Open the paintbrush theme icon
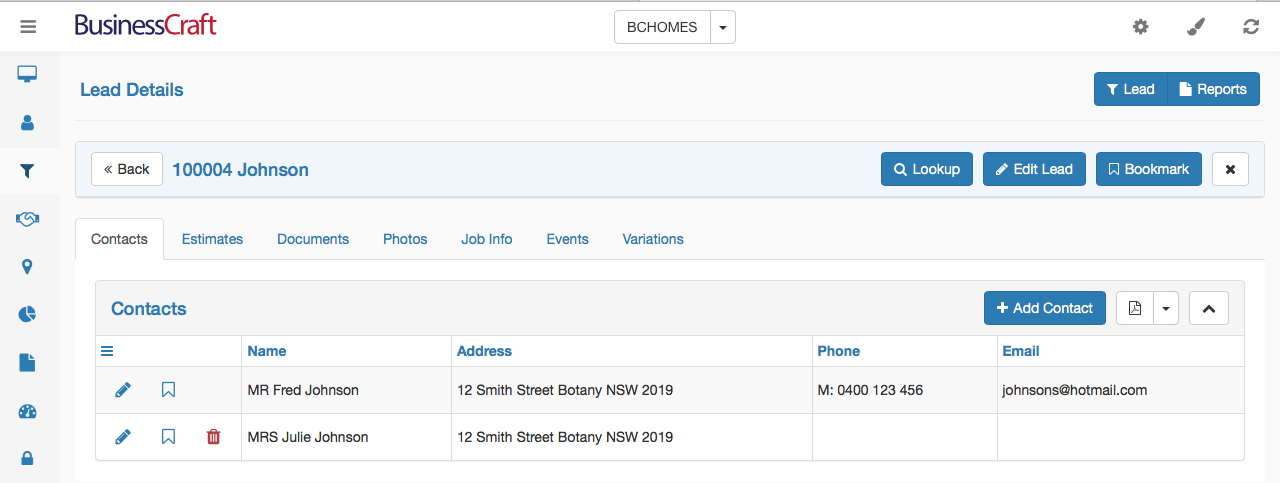Screen dimensions: 1280x483 point(1196,27)
